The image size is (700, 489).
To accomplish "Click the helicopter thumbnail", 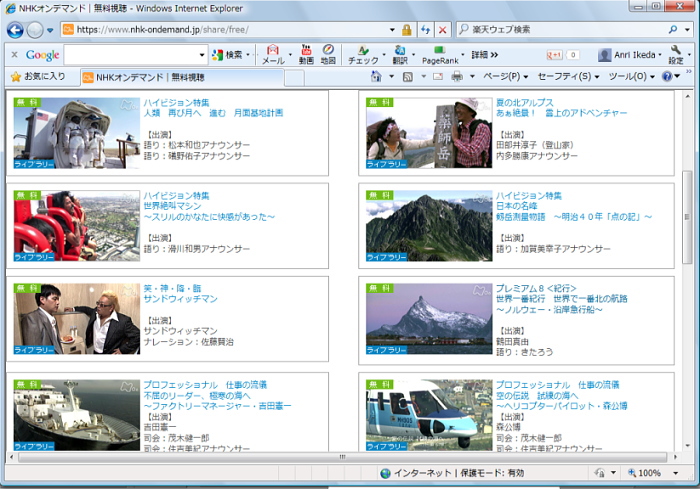I will click(x=429, y=415).
